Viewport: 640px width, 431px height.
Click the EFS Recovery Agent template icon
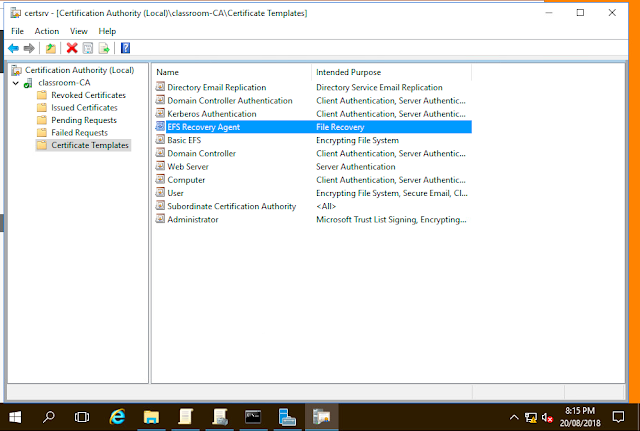(160, 127)
